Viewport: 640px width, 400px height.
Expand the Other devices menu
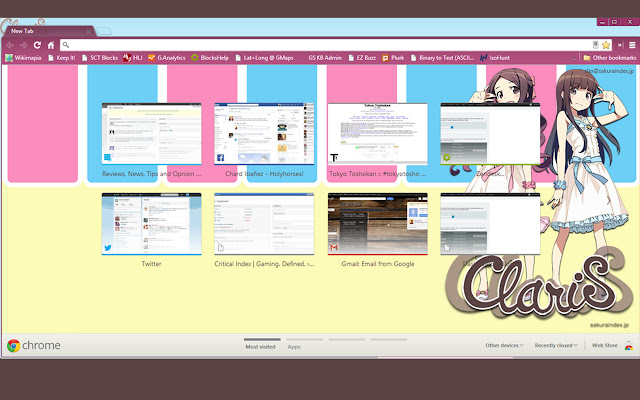pyautogui.click(x=504, y=345)
